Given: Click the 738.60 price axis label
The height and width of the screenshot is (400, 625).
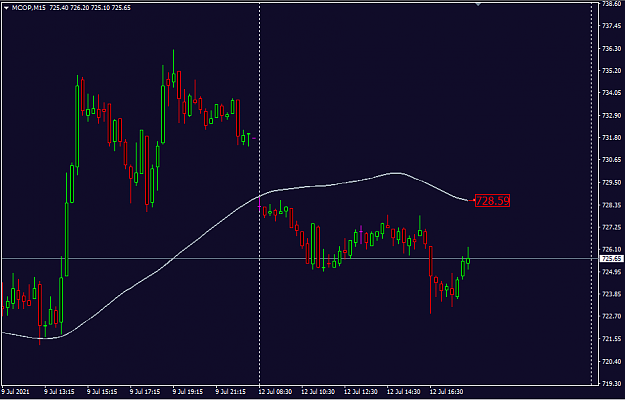Looking at the screenshot, I should click(x=612, y=3).
